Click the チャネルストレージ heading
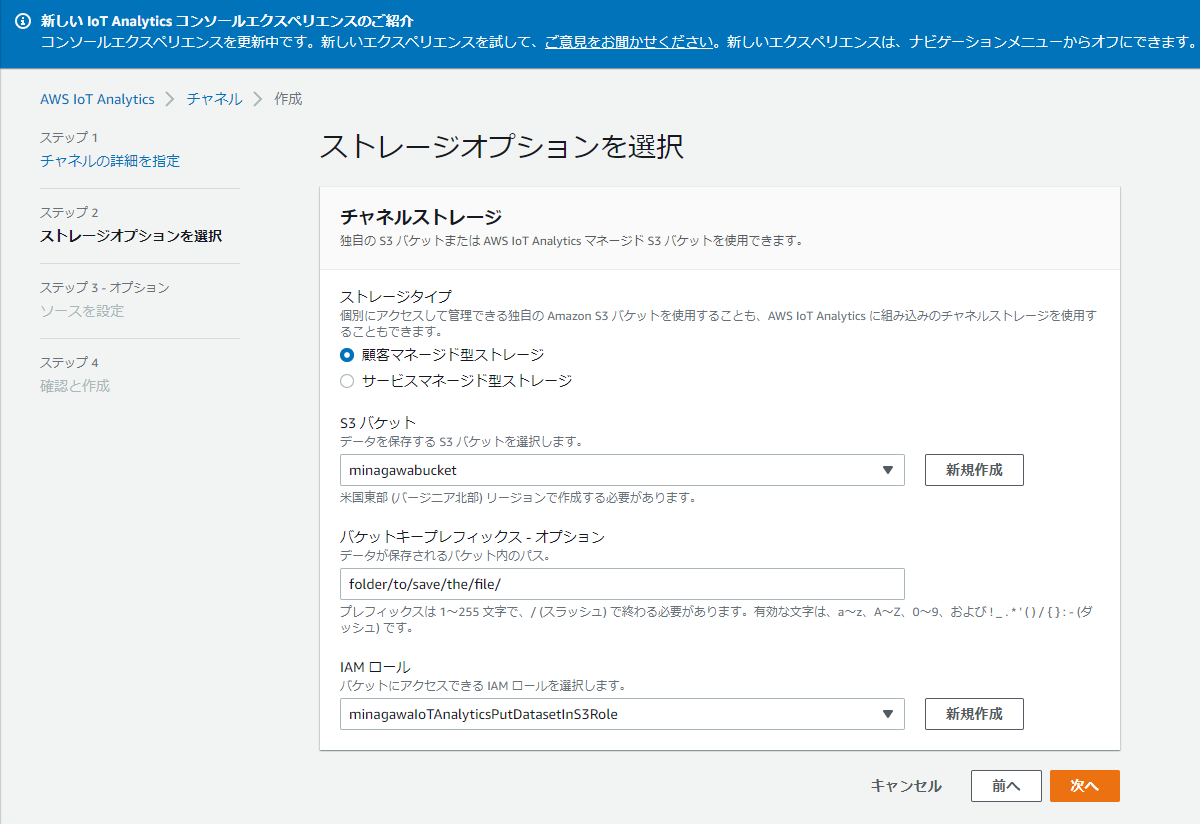The width and height of the screenshot is (1200, 824). coord(421,216)
